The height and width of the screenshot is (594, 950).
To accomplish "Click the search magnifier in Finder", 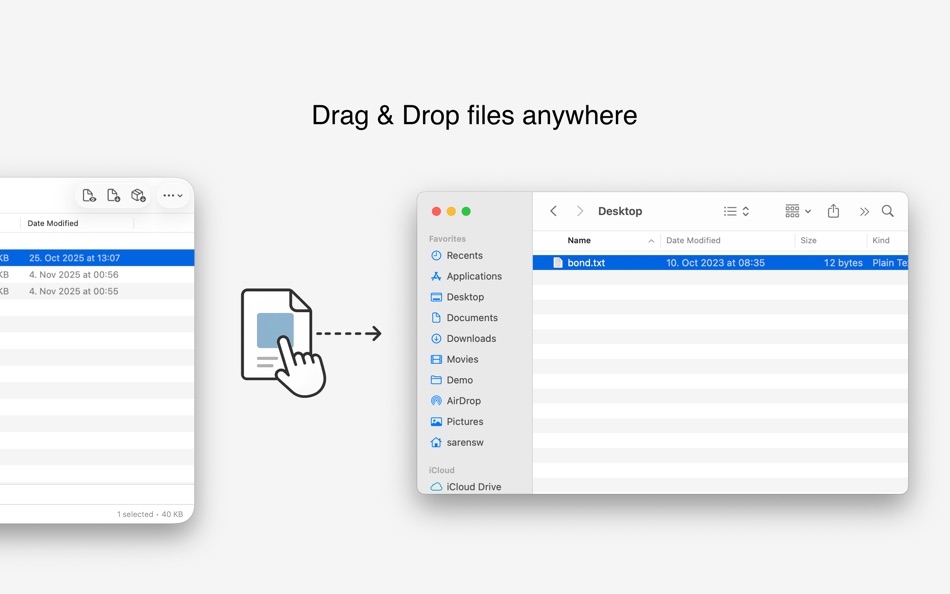I will pos(887,211).
